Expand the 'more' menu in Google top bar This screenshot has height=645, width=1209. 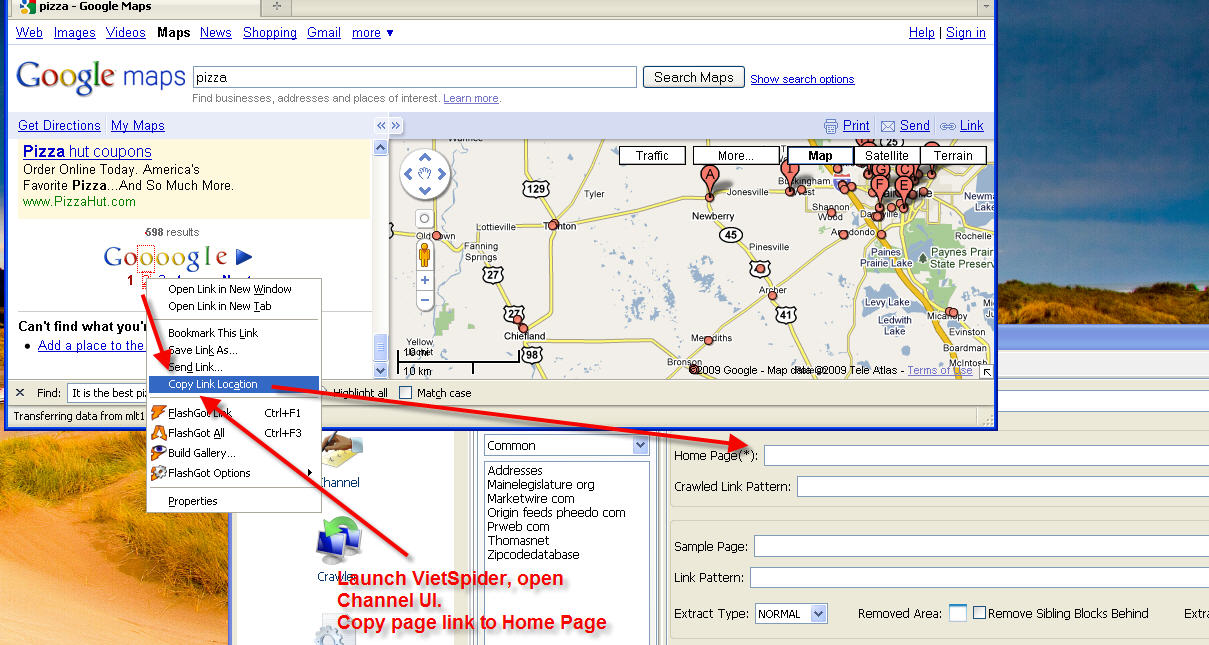372,33
